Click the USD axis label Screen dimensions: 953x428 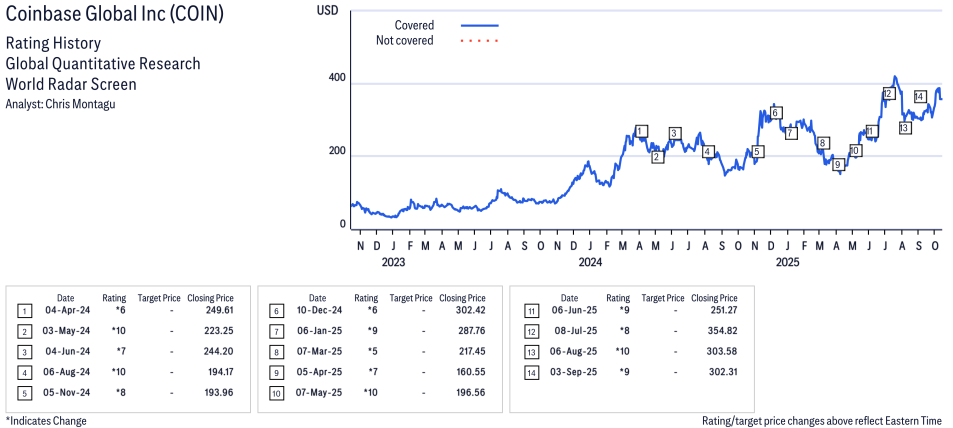[x=327, y=10]
